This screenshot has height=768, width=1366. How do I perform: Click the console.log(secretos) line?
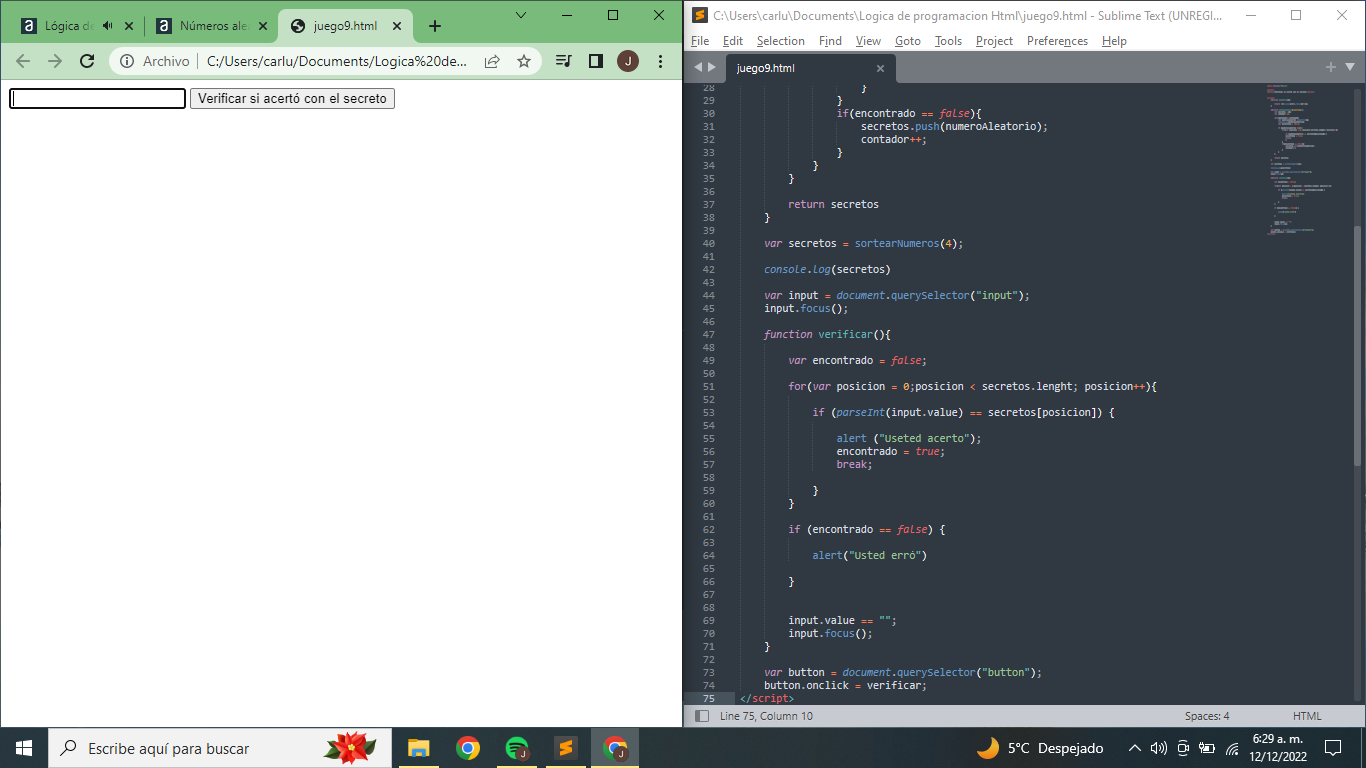(827, 269)
